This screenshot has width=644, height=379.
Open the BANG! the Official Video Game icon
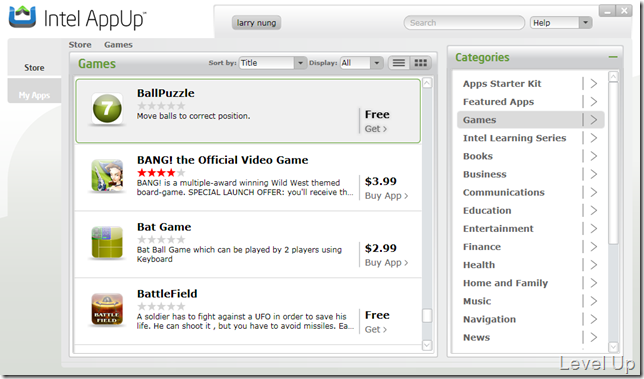pos(107,176)
